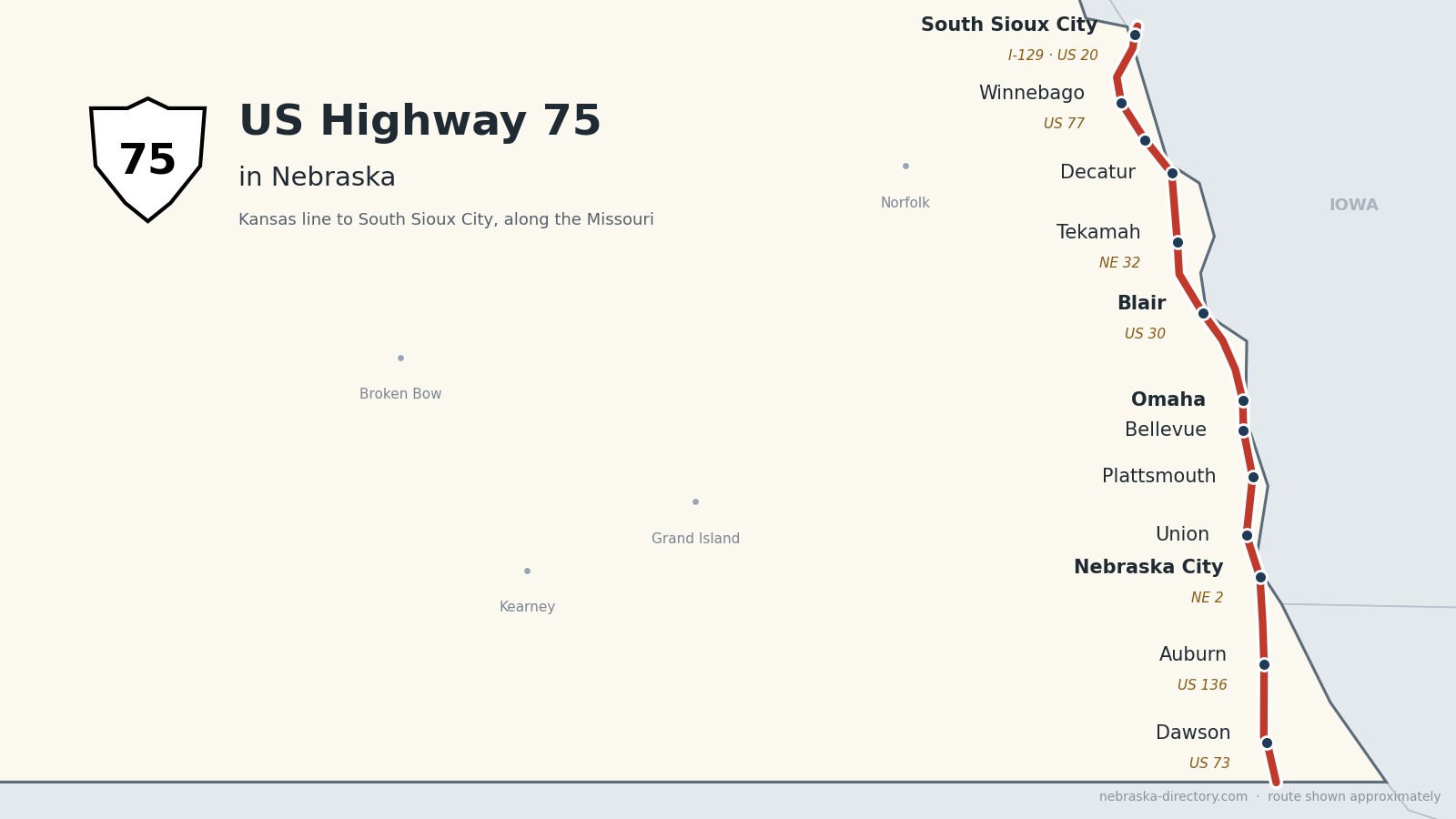1456x819 pixels.
Task: Click the Broken Bow city dot
Action: point(400,358)
